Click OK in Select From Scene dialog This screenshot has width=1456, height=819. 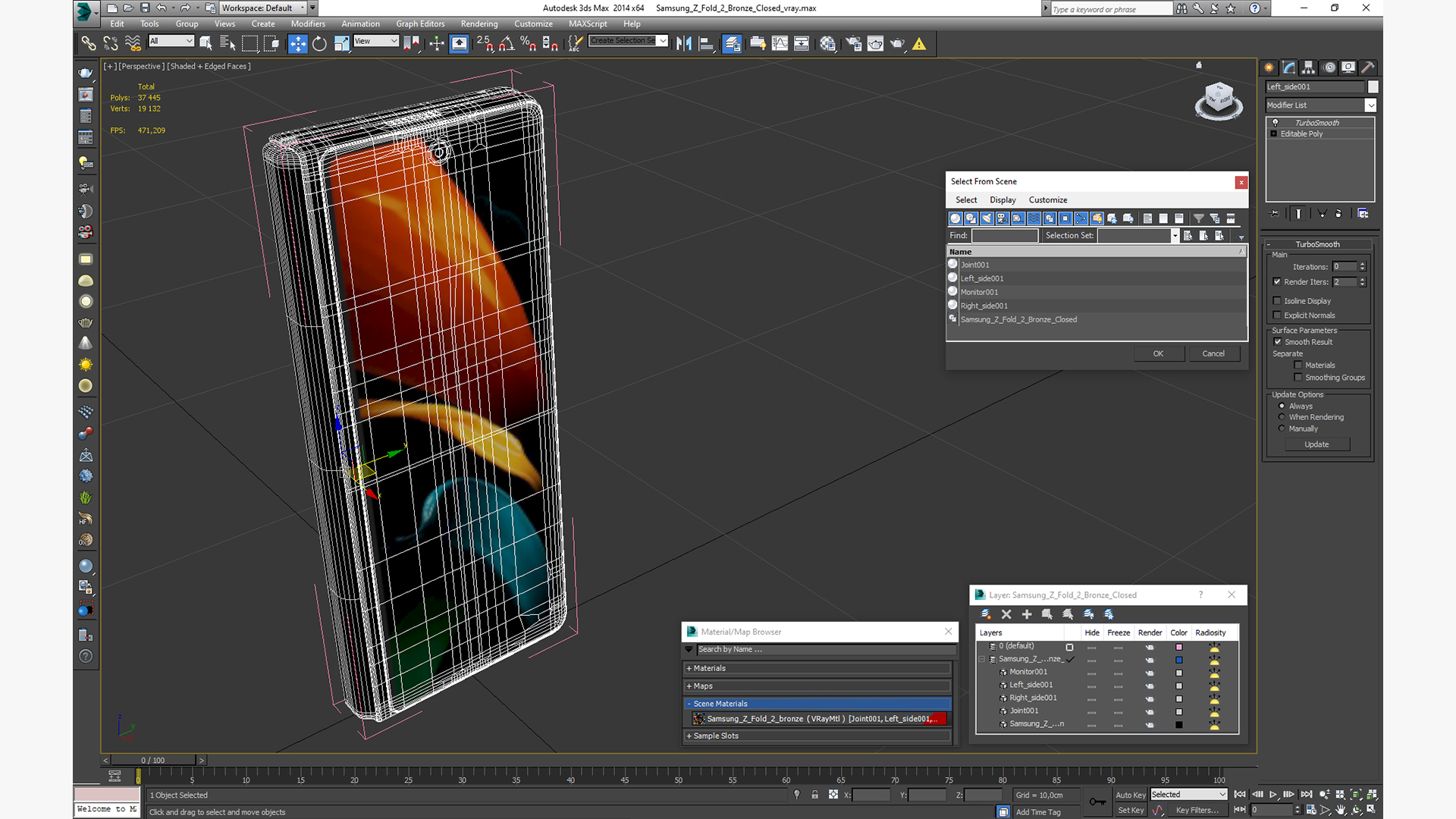click(x=1159, y=353)
